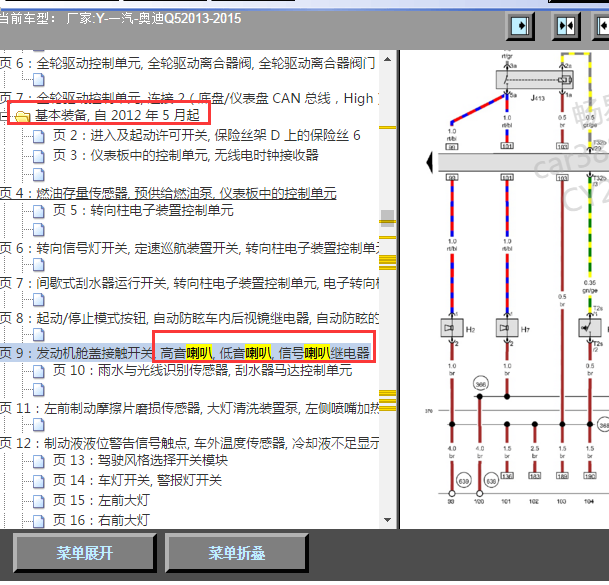Viewport: 609px width, 585px height.
Task: Click track number 102 at diagram bottom
Action: (x=534, y=501)
